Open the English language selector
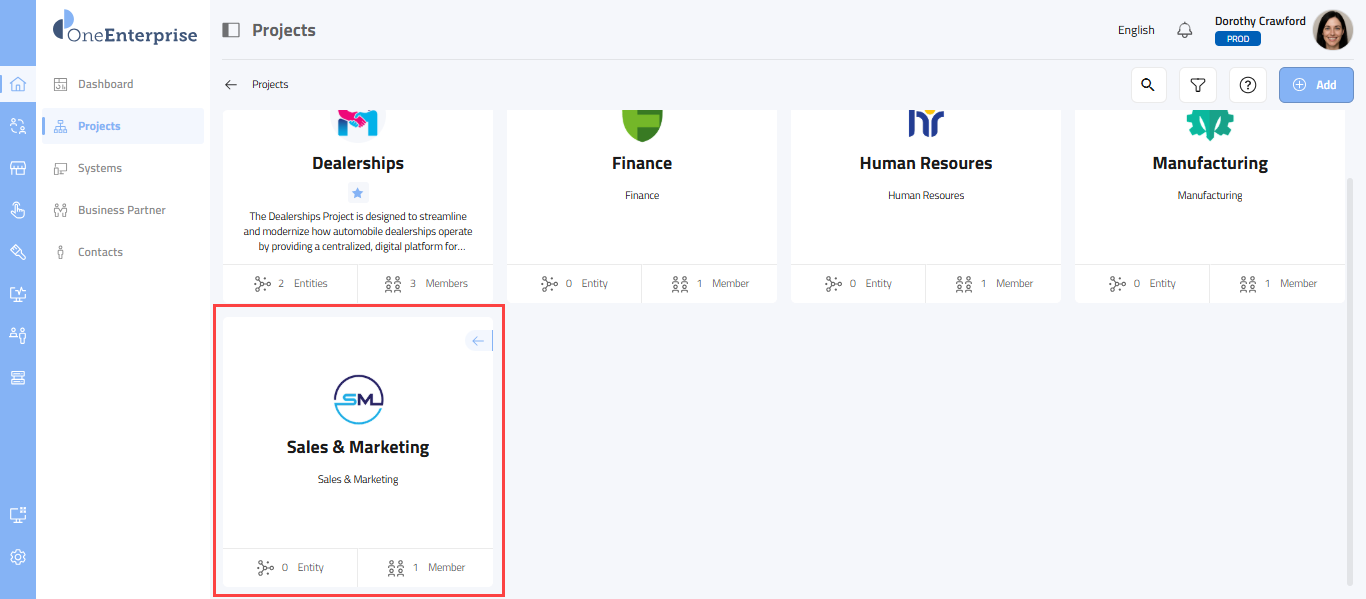This screenshot has width=1366, height=599. point(1136,30)
